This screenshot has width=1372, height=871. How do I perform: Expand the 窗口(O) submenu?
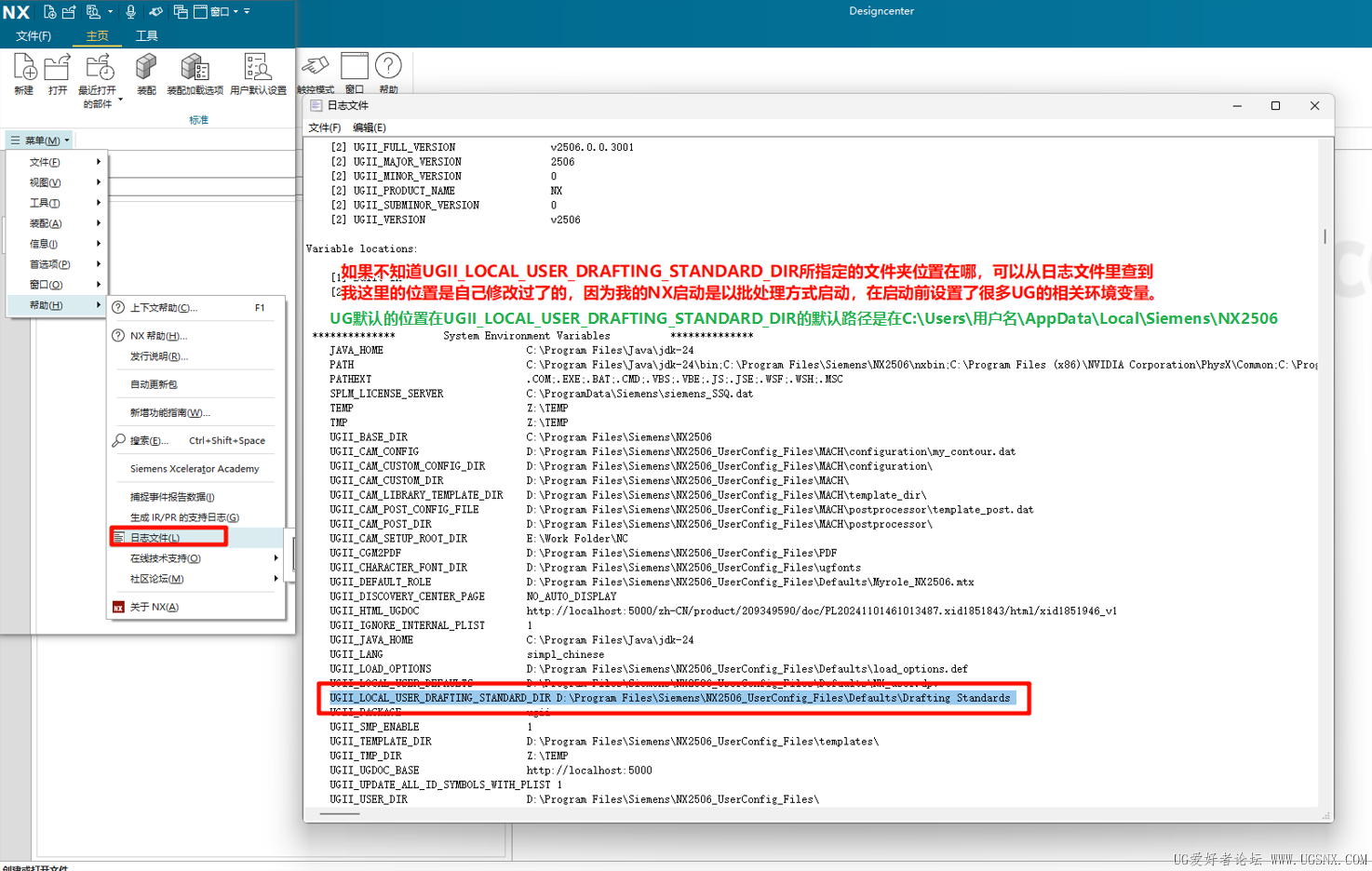tap(56, 285)
